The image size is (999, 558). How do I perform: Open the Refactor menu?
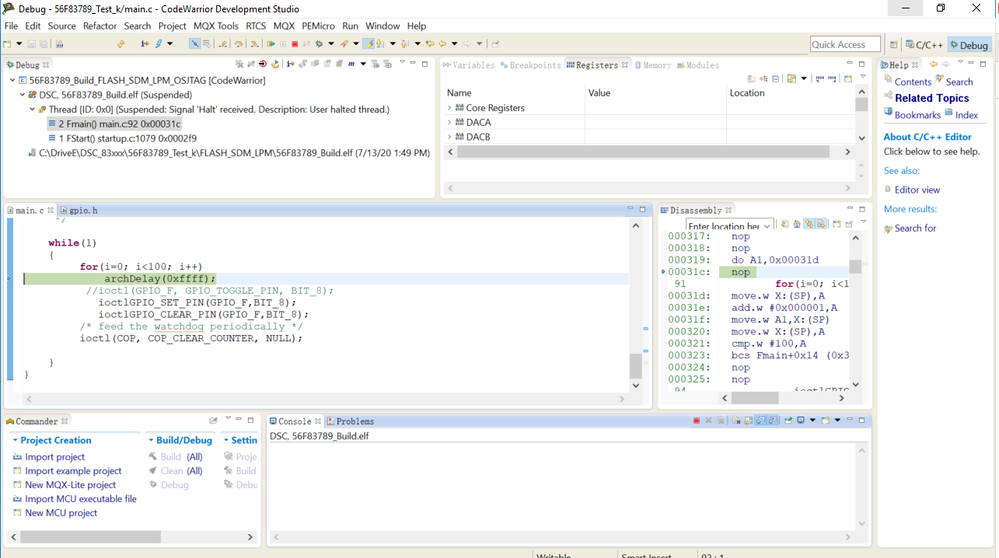[99, 26]
